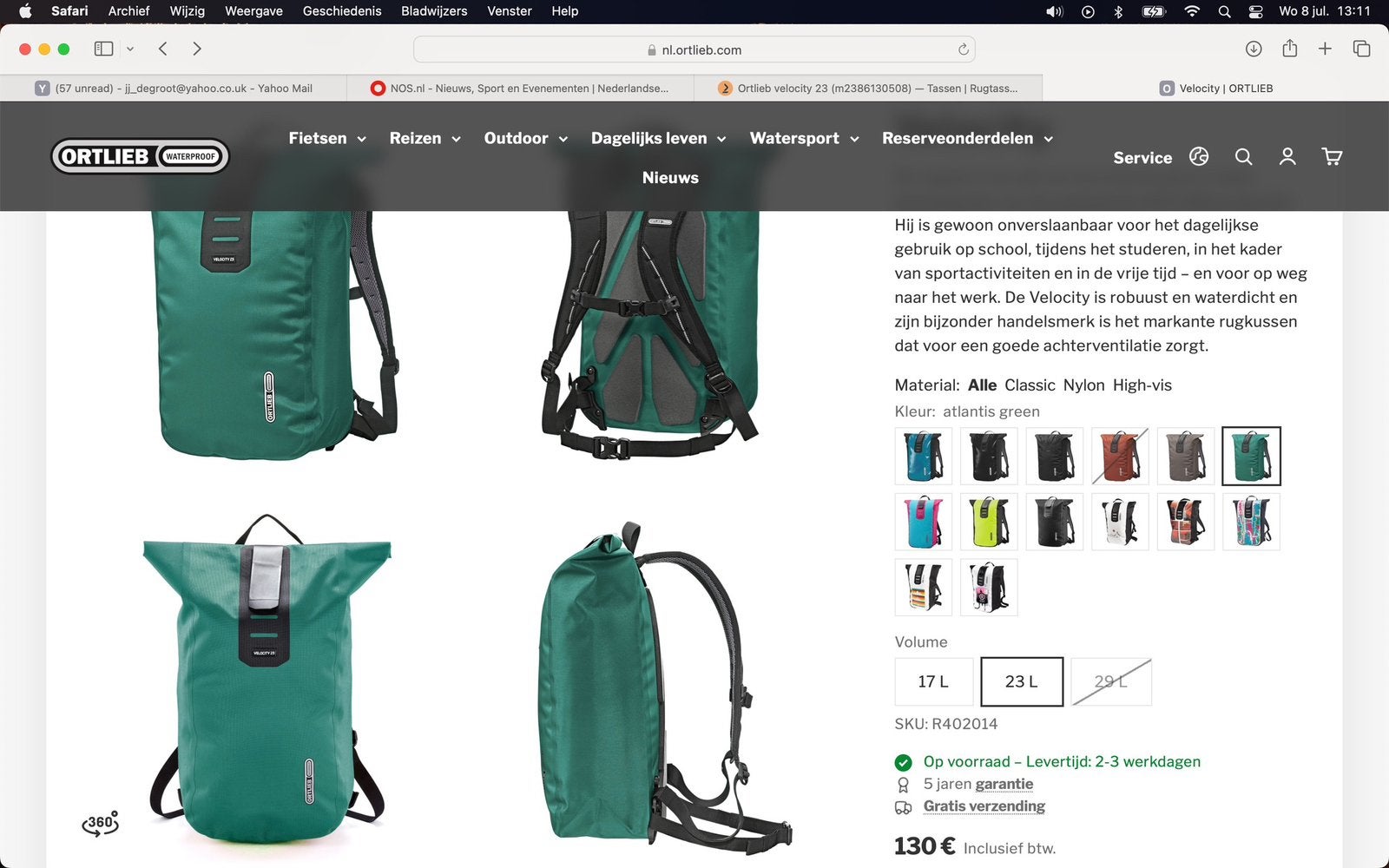1389x868 pixels.
Task: Expand the Fietsen navigation menu
Action: [327, 138]
